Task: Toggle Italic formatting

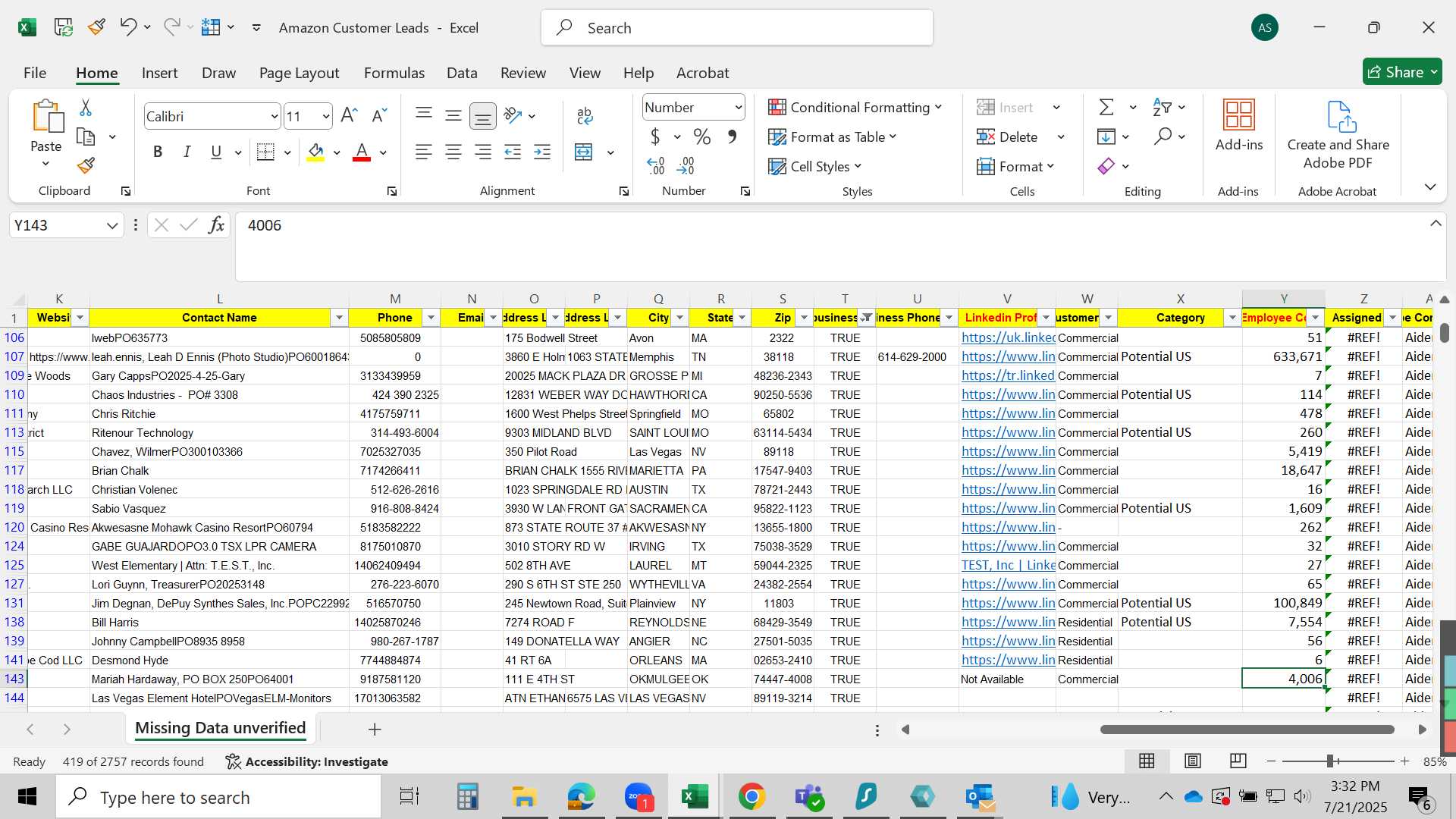Action: click(x=187, y=152)
